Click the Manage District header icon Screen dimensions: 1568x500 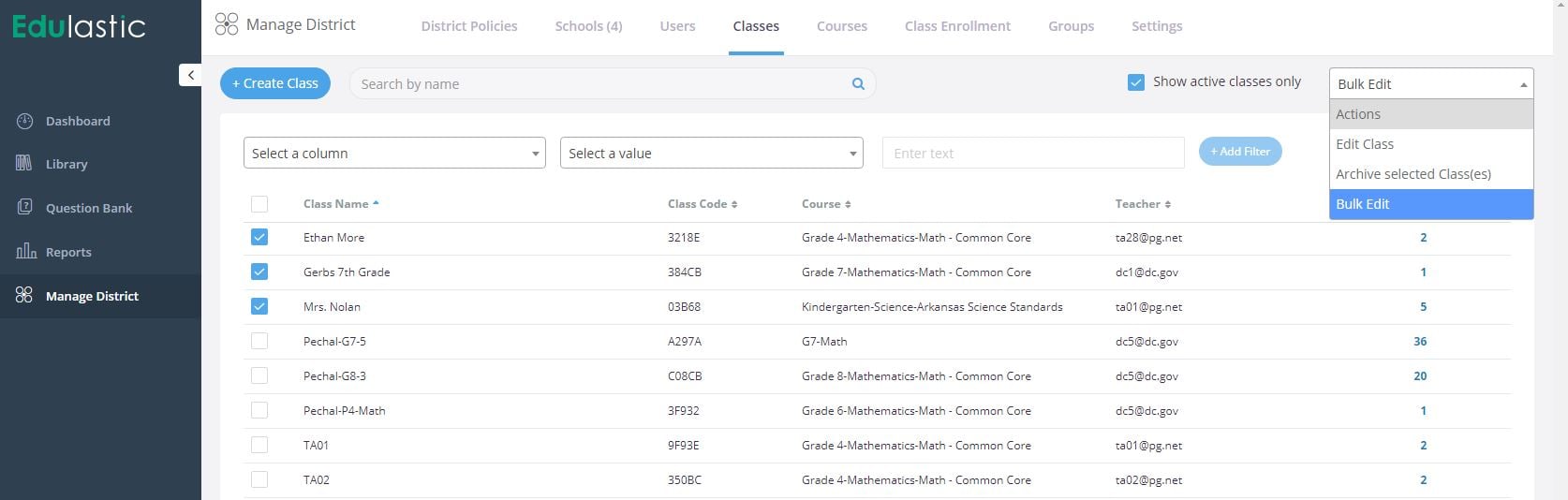[227, 24]
